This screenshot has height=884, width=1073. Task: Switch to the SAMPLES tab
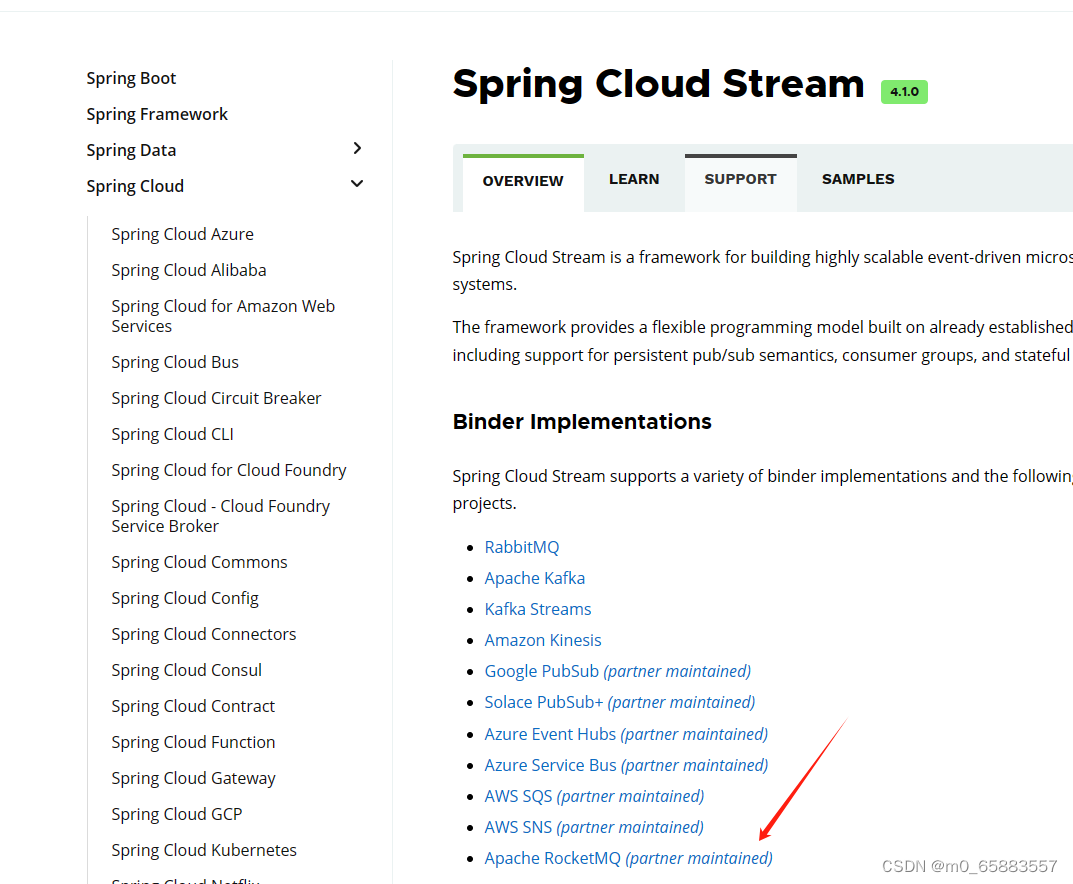(858, 179)
